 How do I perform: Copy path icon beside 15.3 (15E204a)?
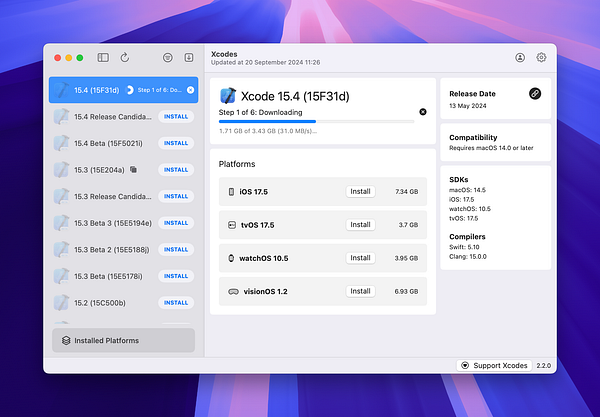pyautogui.click(x=133, y=169)
